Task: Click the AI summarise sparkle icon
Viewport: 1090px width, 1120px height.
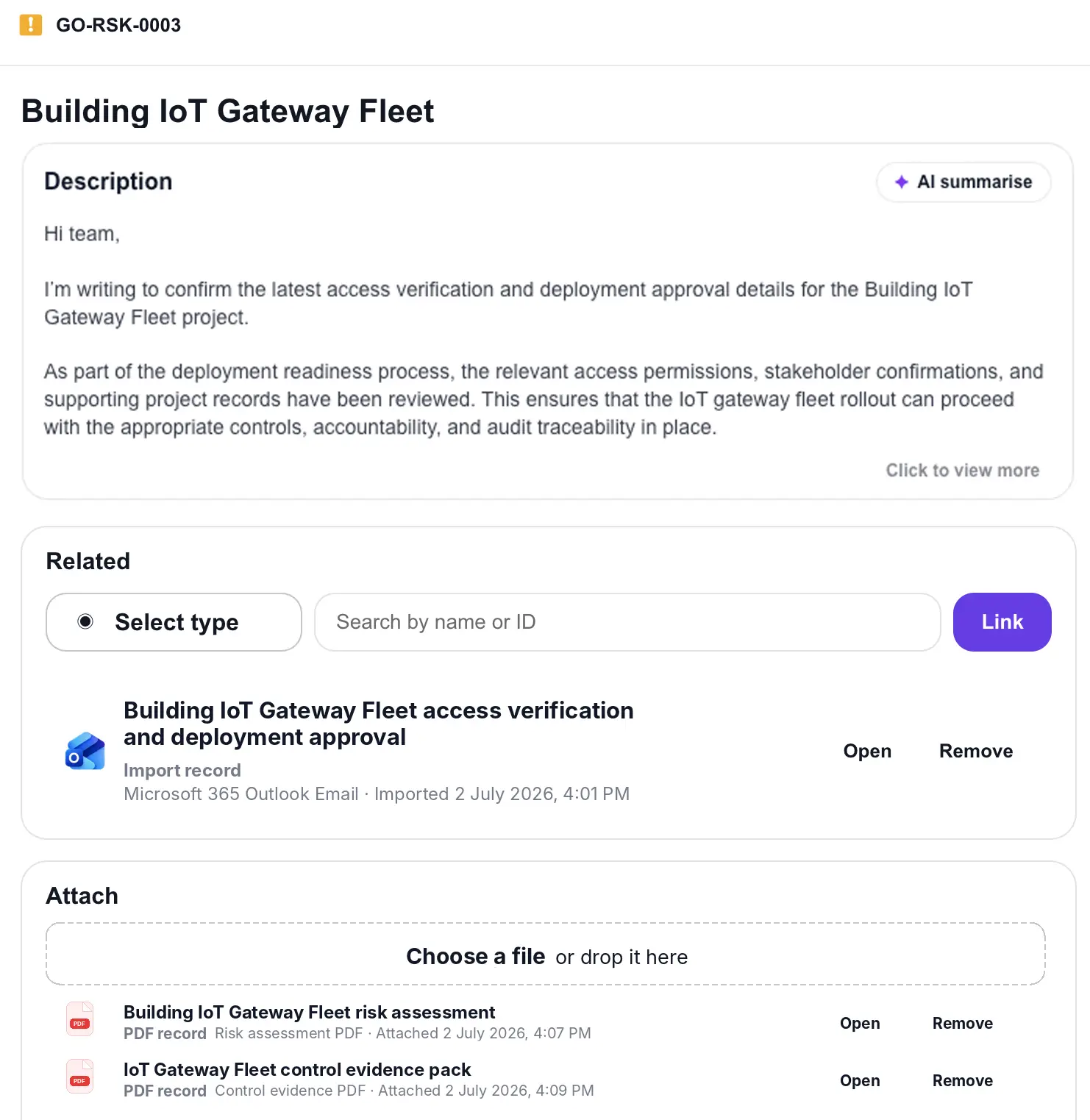Action: (902, 182)
